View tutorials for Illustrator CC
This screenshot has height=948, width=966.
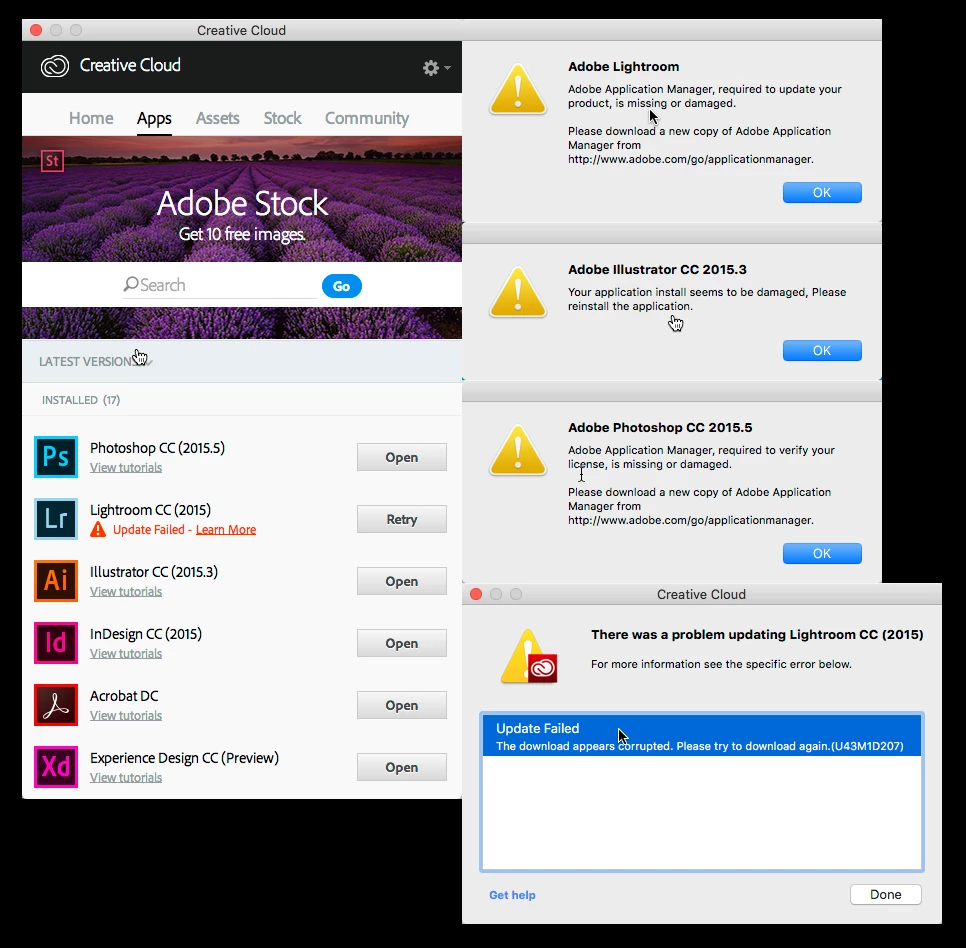(x=126, y=591)
